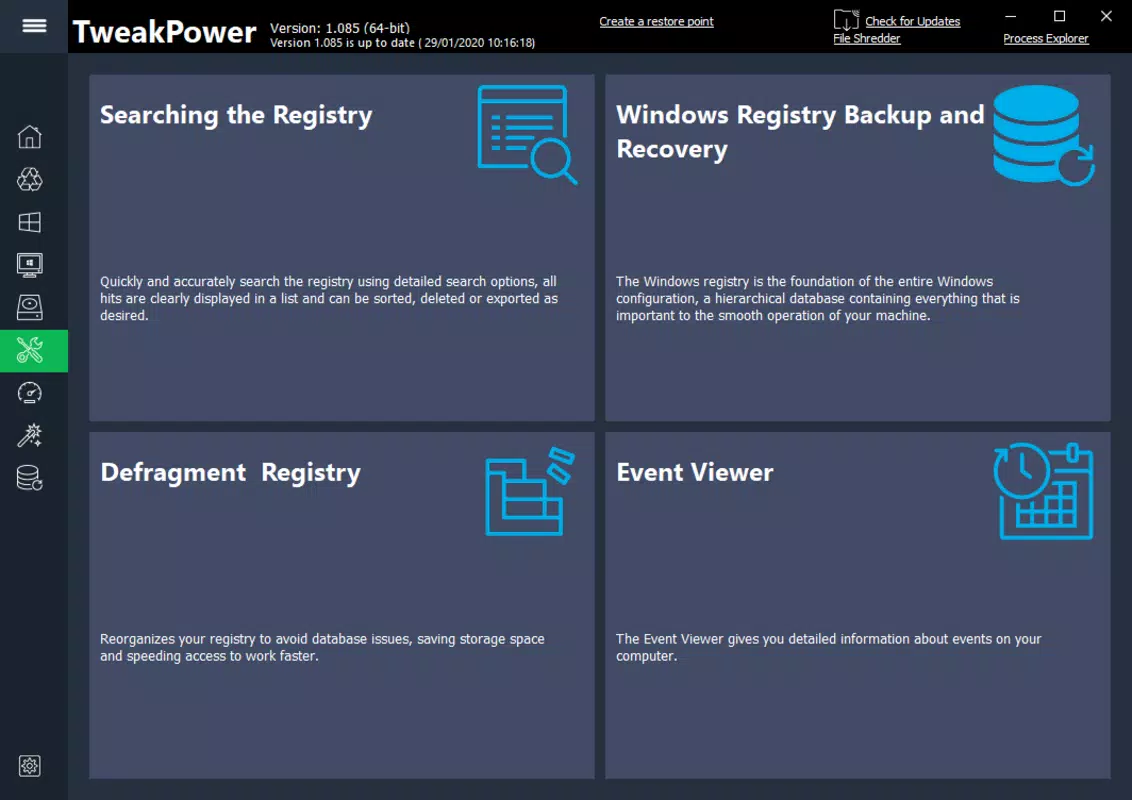The image size is (1132, 800).
Task: Open the computer monitor sidebar section
Action: tap(30, 265)
